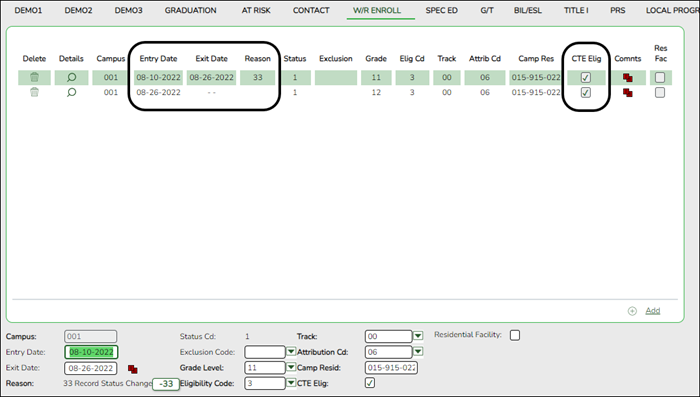Image resolution: width=700 pixels, height=397 pixels.
Task: Open the G/T tab
Action: click(x=487, y=10)
